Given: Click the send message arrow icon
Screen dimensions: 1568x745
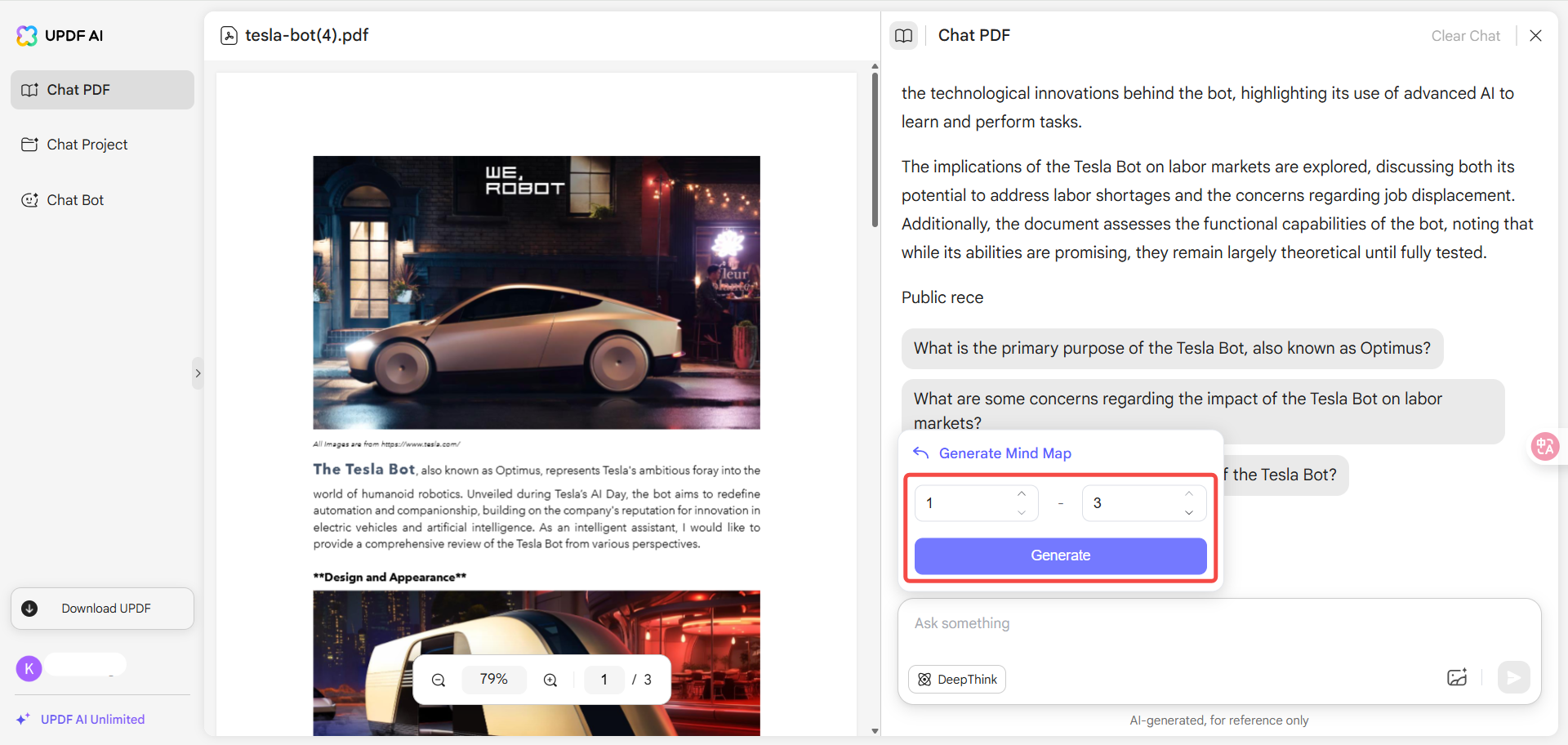Looking at the screenshot, I should click(x=1513, y=678).
